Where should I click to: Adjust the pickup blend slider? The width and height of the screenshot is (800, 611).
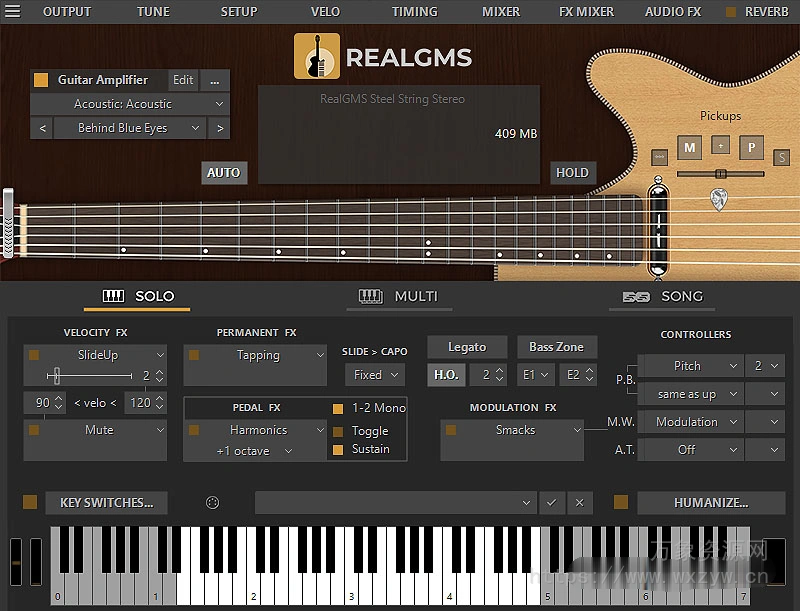[722, 173]
